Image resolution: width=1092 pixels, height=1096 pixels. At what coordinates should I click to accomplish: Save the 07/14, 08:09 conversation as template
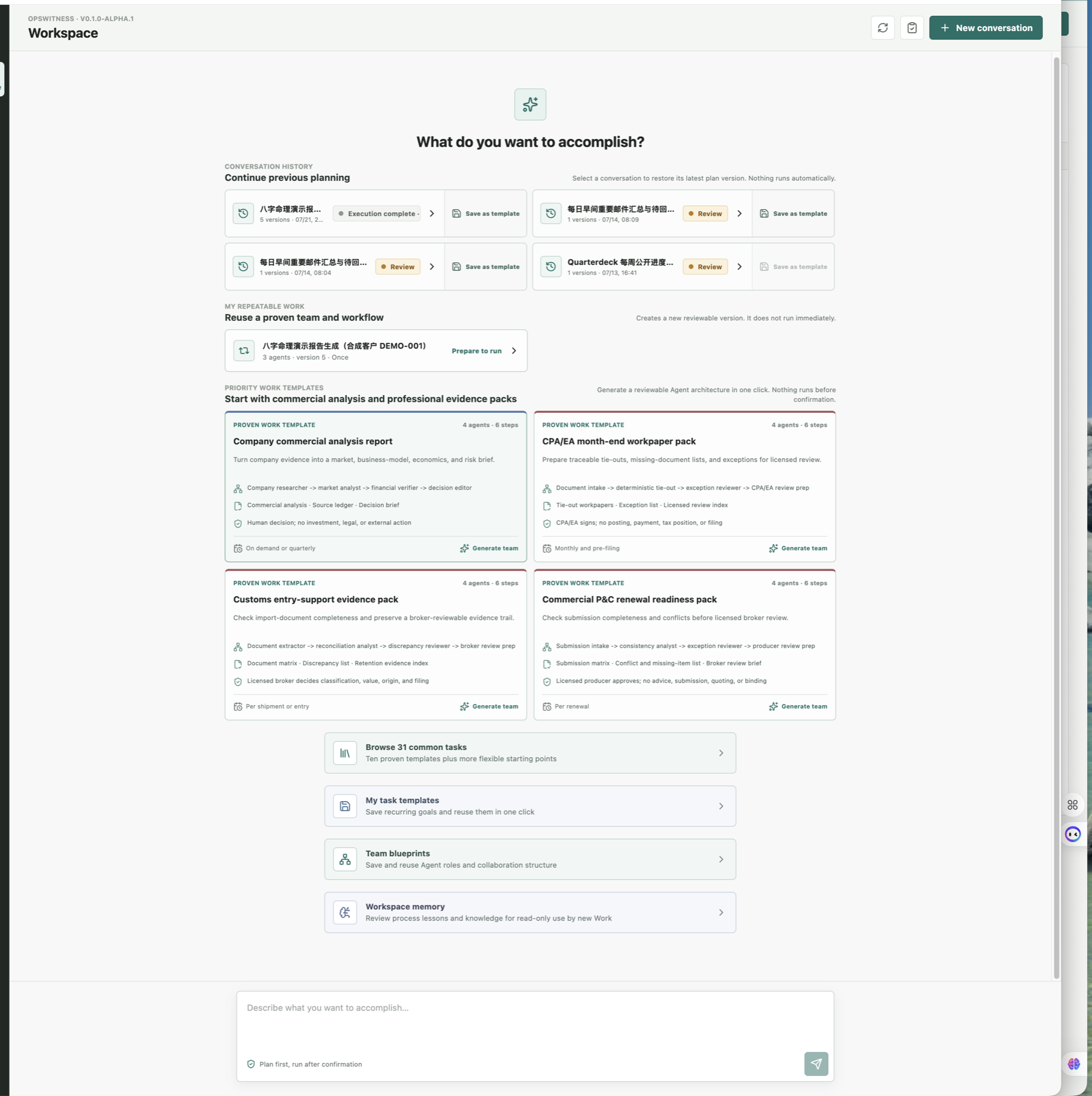tap(793, 214)
